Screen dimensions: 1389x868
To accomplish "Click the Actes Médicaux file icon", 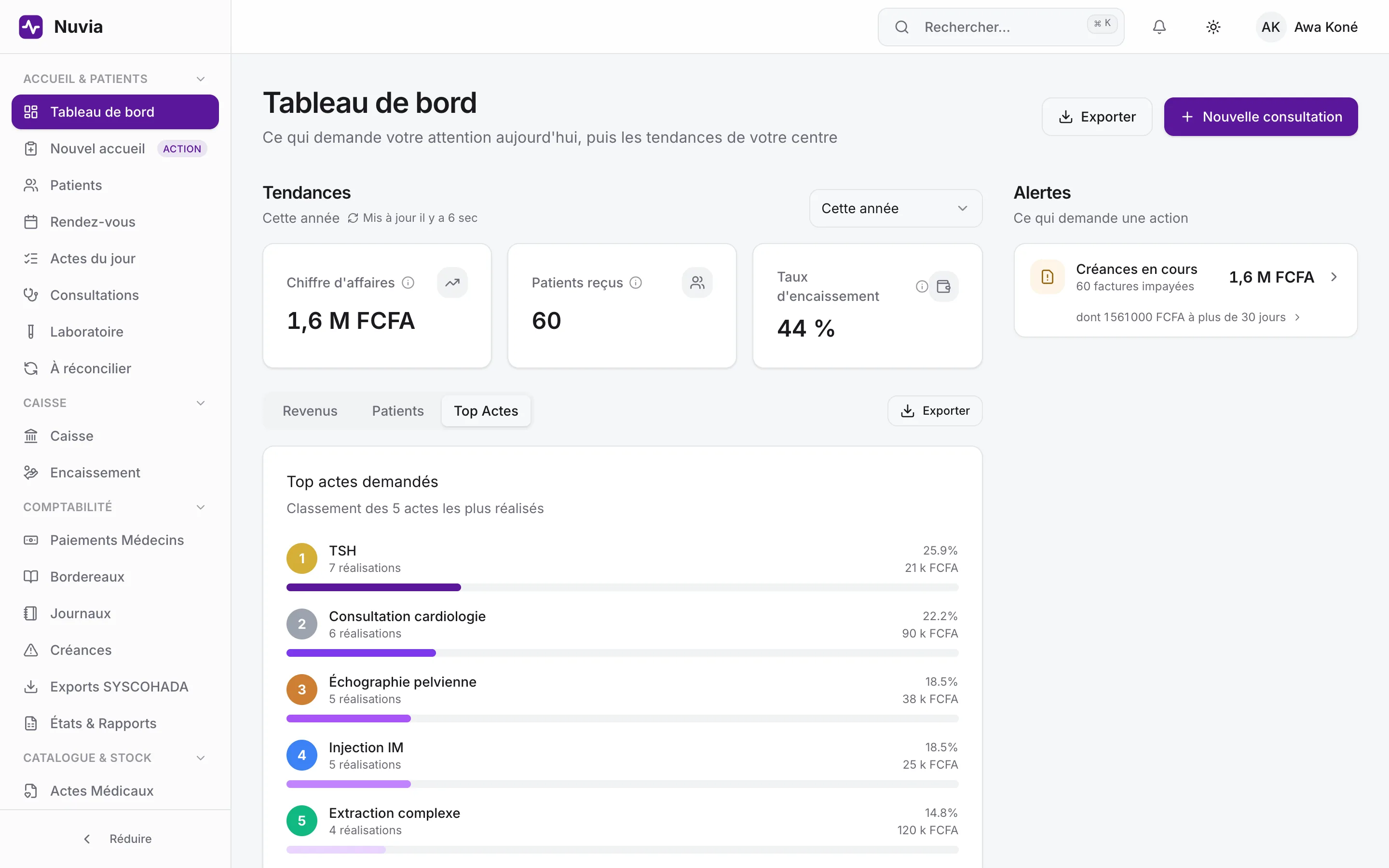I will [31, 791].
